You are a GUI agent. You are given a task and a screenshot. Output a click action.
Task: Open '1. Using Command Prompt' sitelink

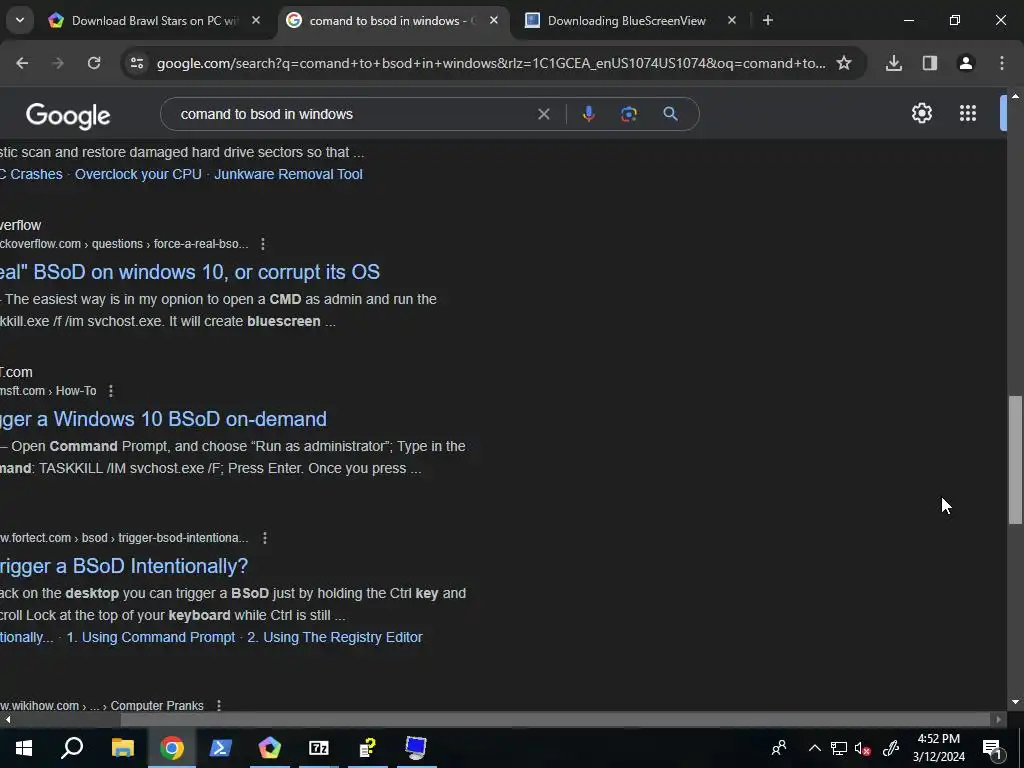151,637
